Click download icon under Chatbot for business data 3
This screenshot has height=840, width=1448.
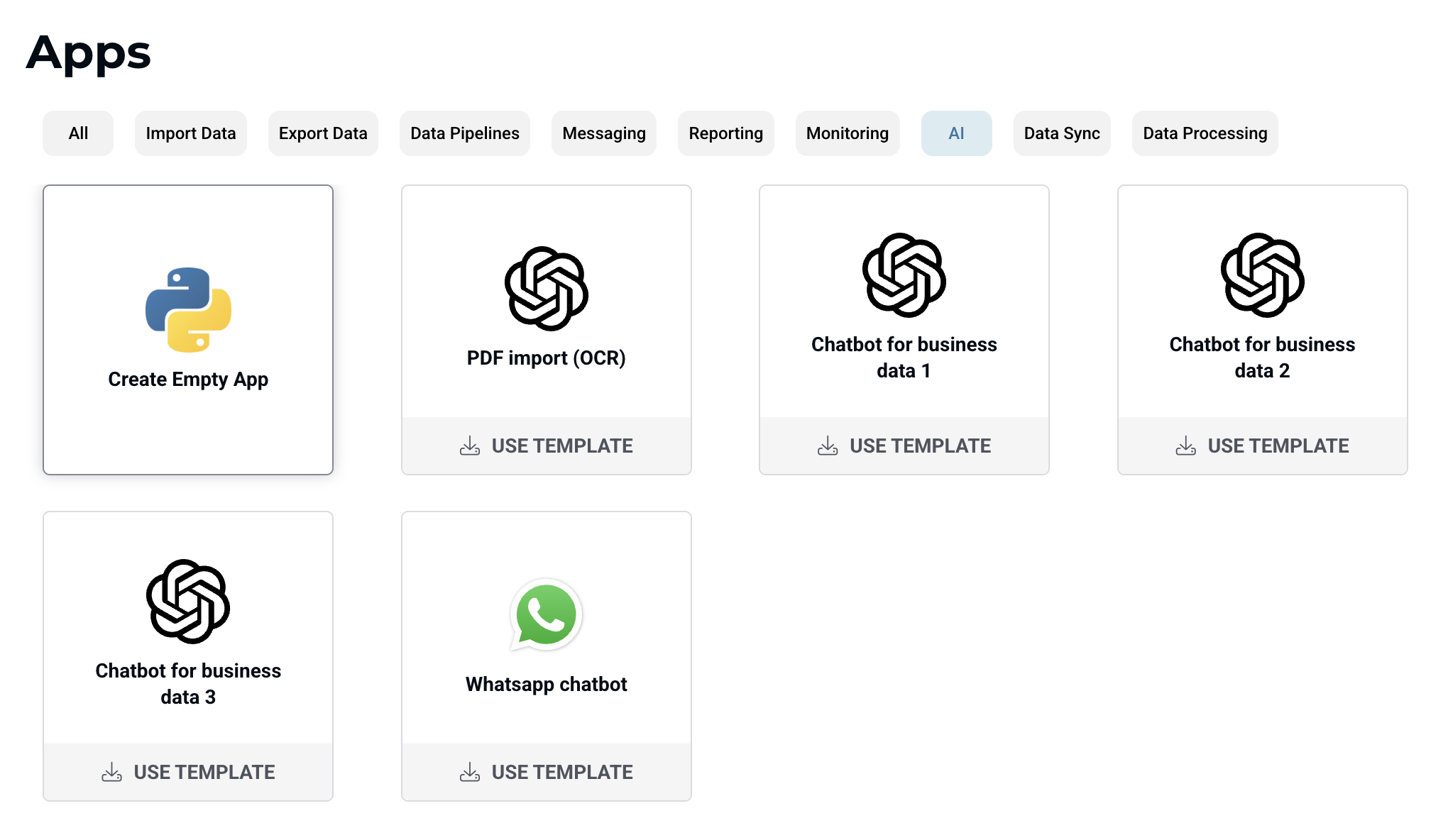pyautogui.click(x=111, y=772)
